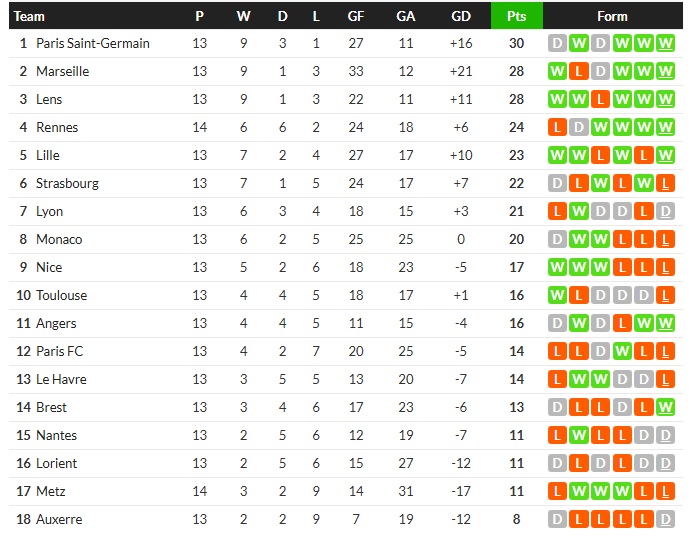Click the GA column header

point(406,16)
